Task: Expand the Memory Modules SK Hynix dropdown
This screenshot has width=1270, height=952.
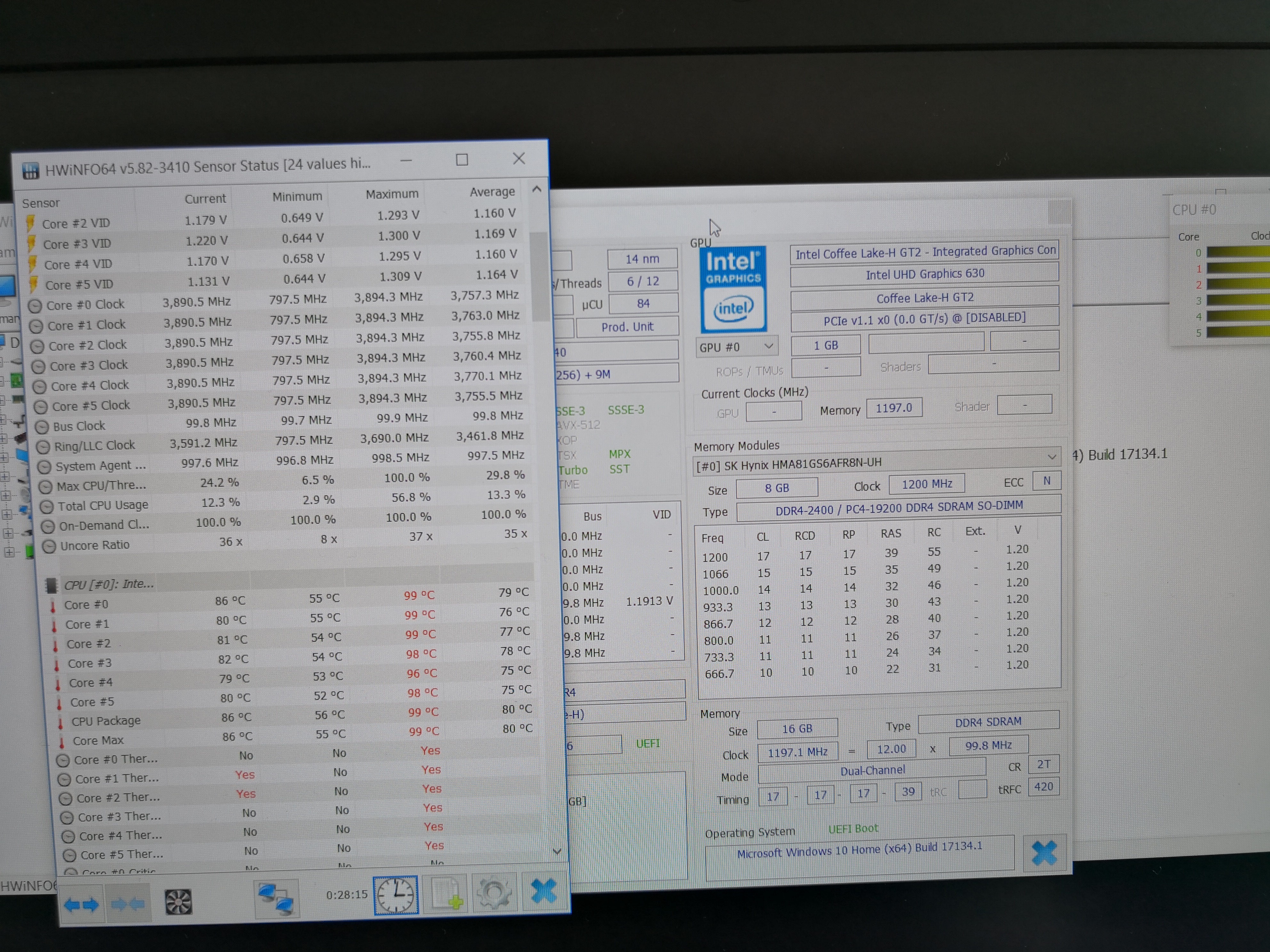Action: tap(1051, 457)
